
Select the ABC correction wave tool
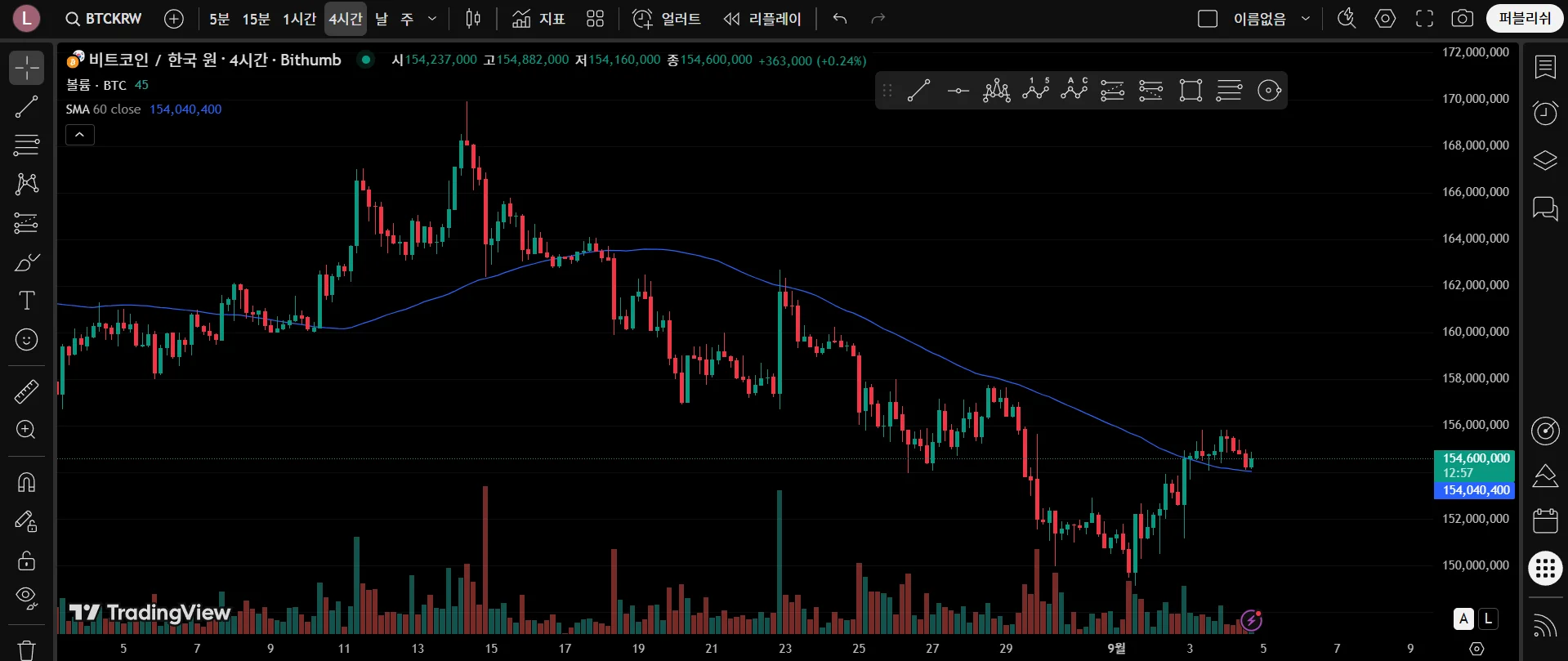click(1074, 91)
